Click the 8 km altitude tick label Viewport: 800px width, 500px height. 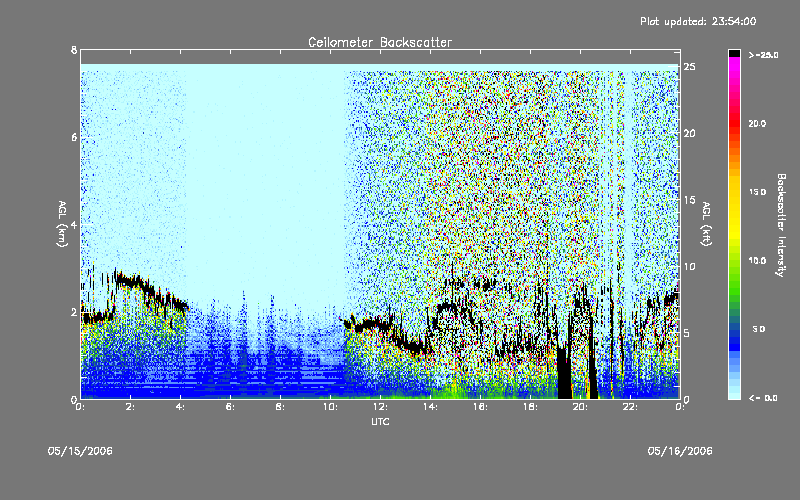click(x=74, y=50)
